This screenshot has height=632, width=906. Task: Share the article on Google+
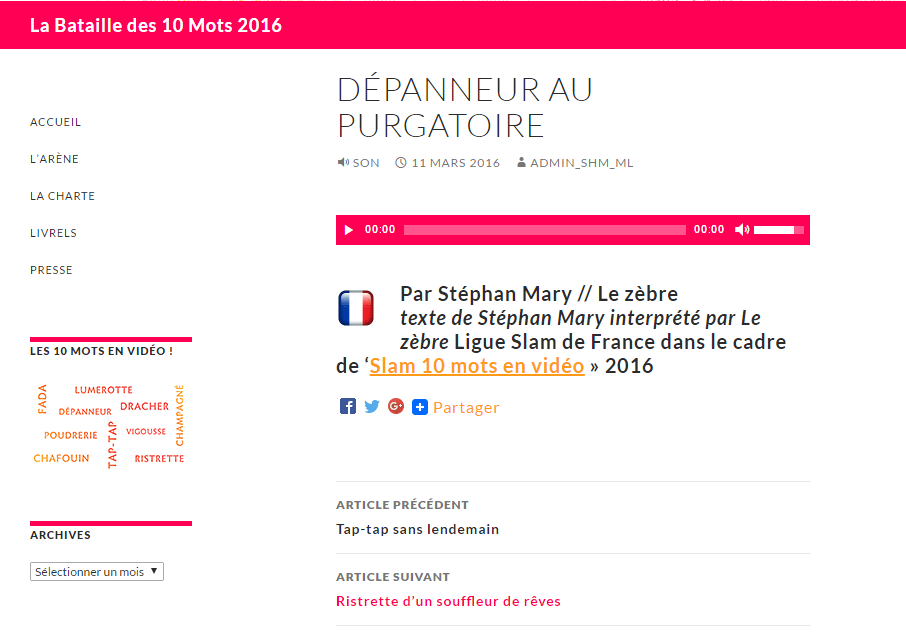pos(395,406)
